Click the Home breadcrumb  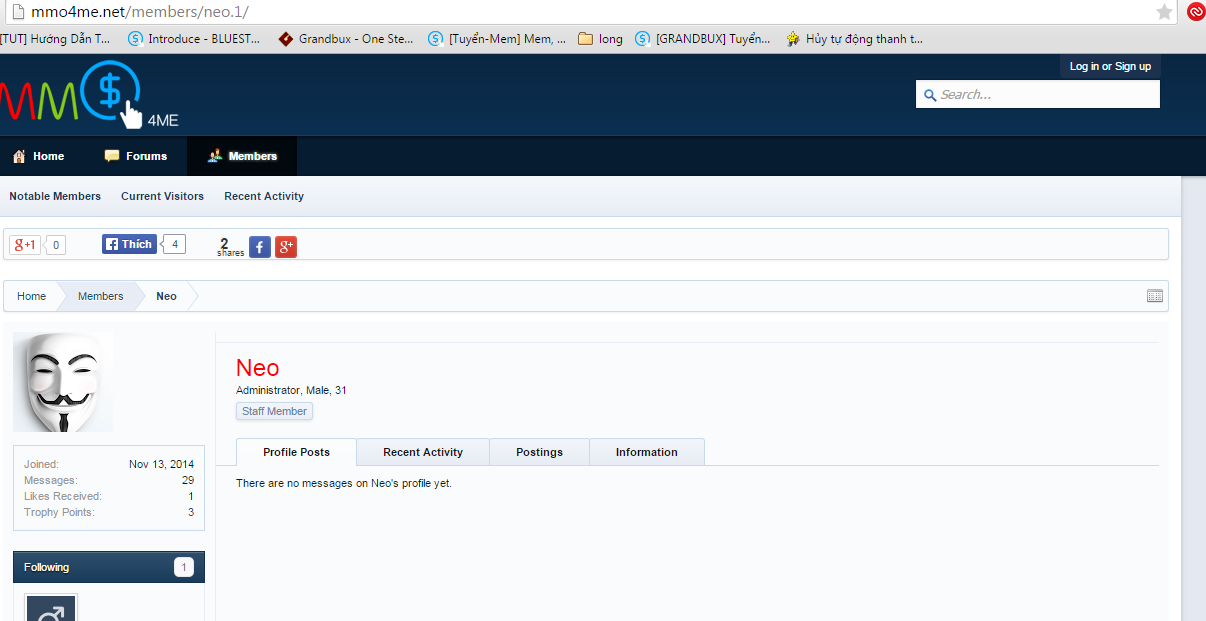(x=31, y=296)
